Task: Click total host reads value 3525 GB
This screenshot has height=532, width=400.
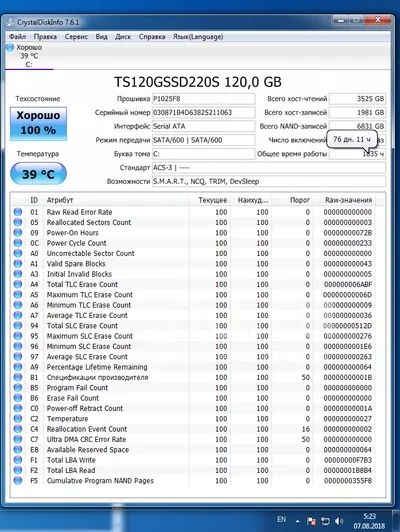Action: pos(358,99)
